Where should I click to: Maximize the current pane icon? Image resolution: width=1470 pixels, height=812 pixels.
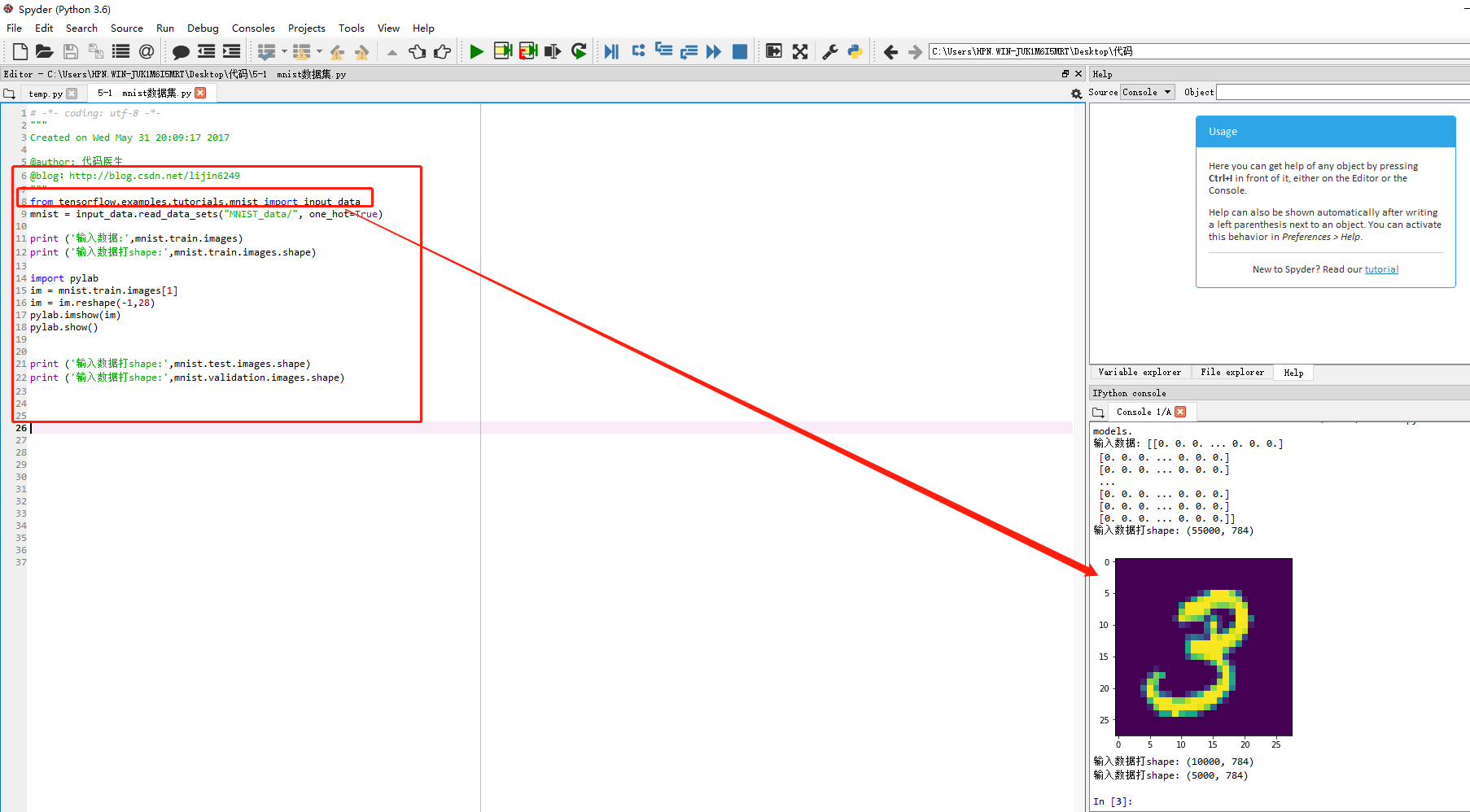774,51
